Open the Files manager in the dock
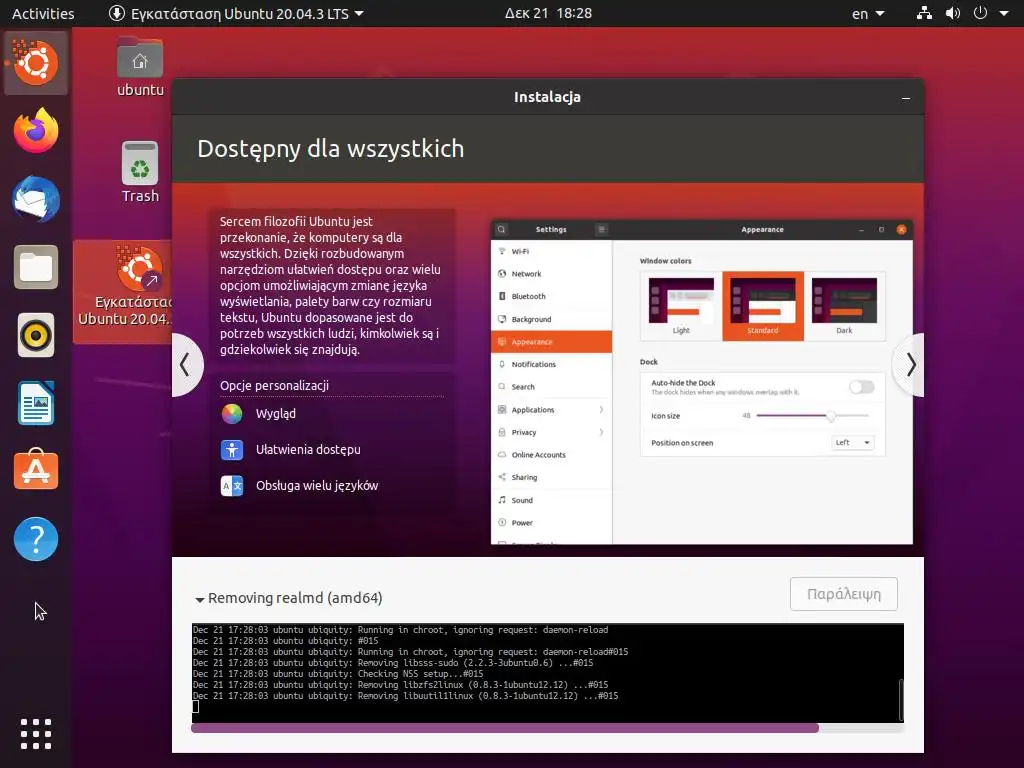 click(x=36, y=267)
